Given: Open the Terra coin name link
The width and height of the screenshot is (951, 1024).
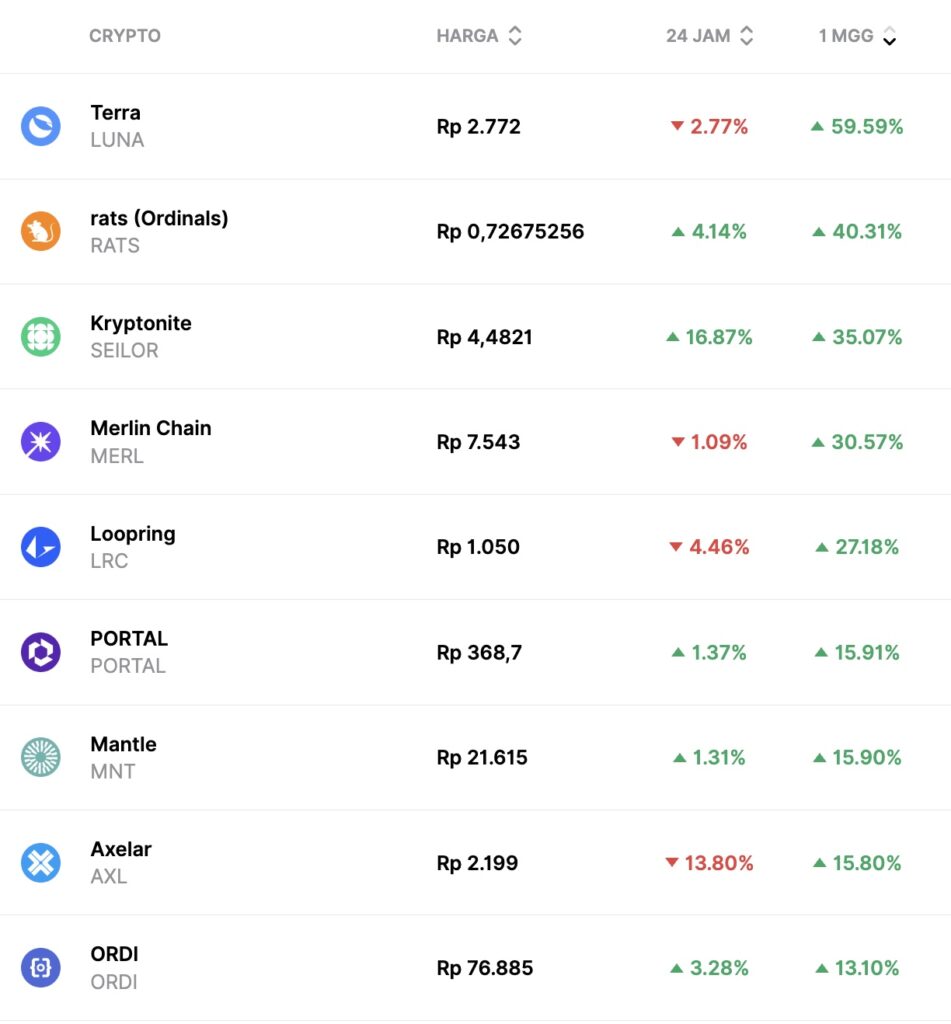Looking at the screenshot, I should pyautogui.click(x=115, y=113).
